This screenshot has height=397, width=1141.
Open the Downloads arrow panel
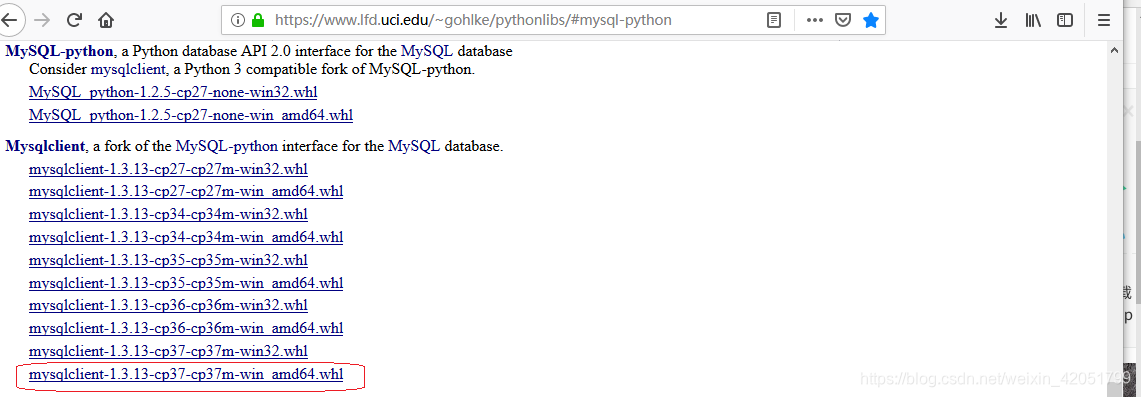1001,20
